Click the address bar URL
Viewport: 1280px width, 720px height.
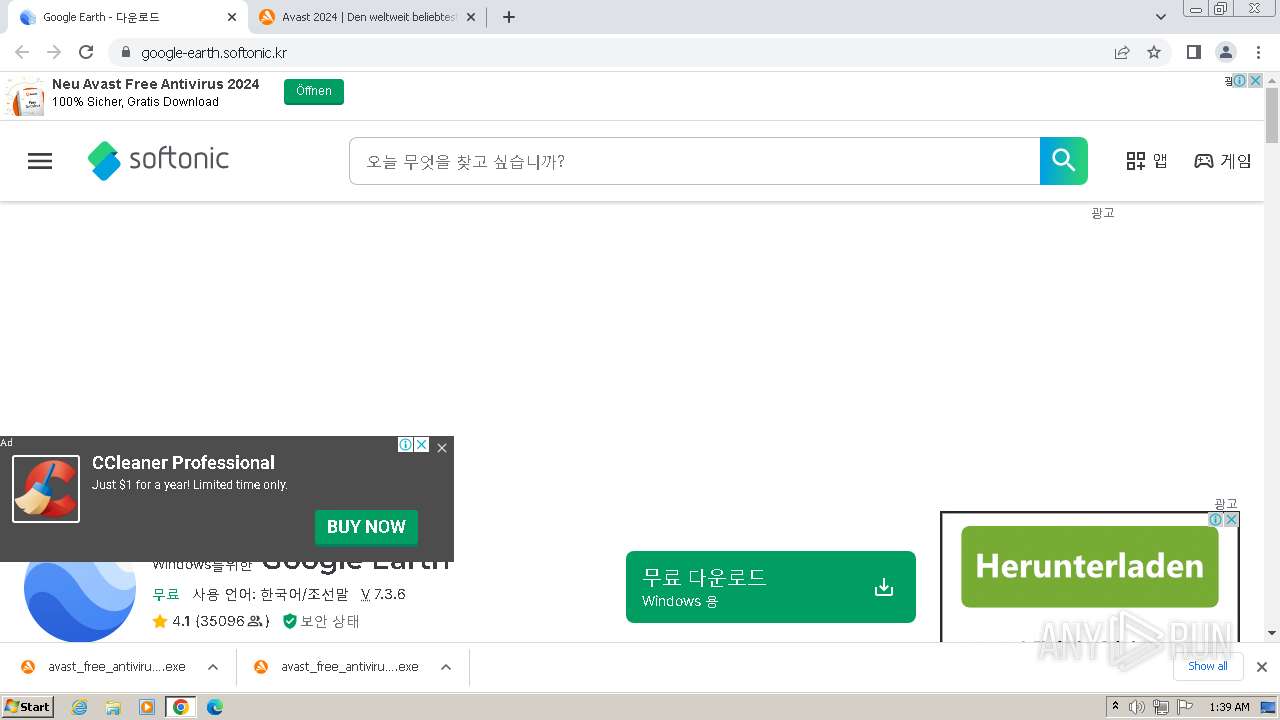click(x=214, y=53)
